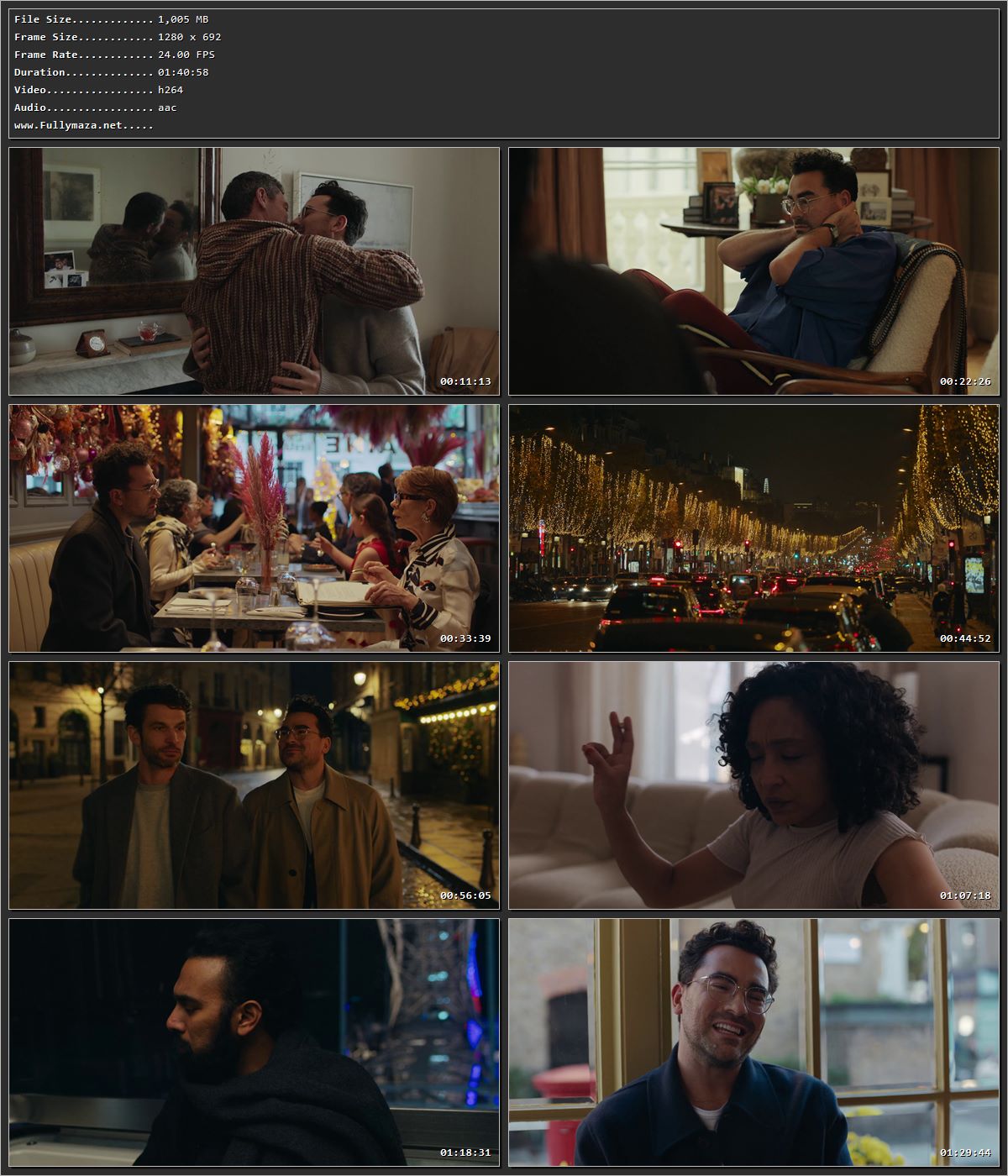Select the thumbnail timestamped 00:56:05
The height and width of the screenshot is (1176, 1008).
[254, 785]
